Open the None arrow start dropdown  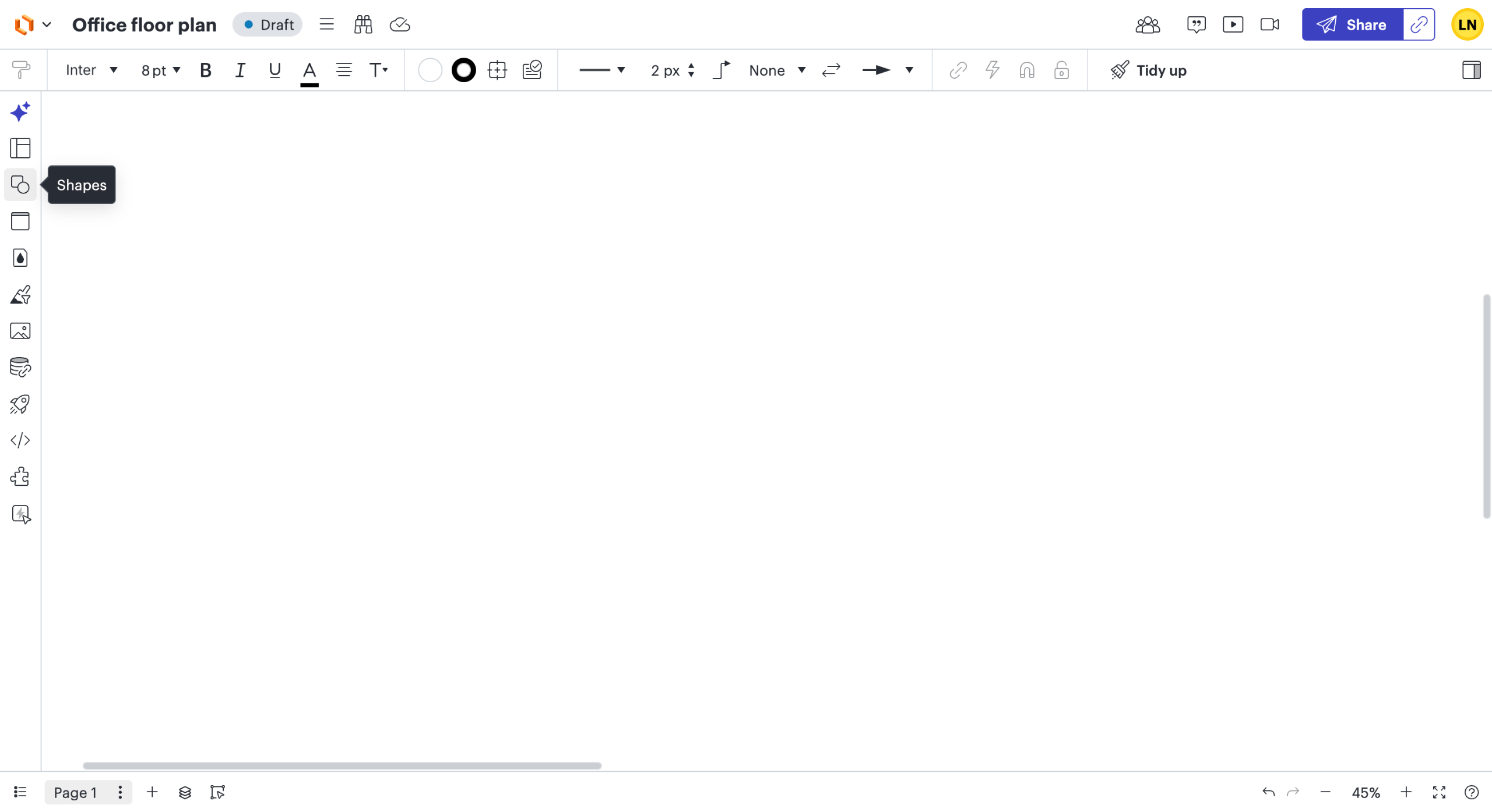(x=777, y=70)
